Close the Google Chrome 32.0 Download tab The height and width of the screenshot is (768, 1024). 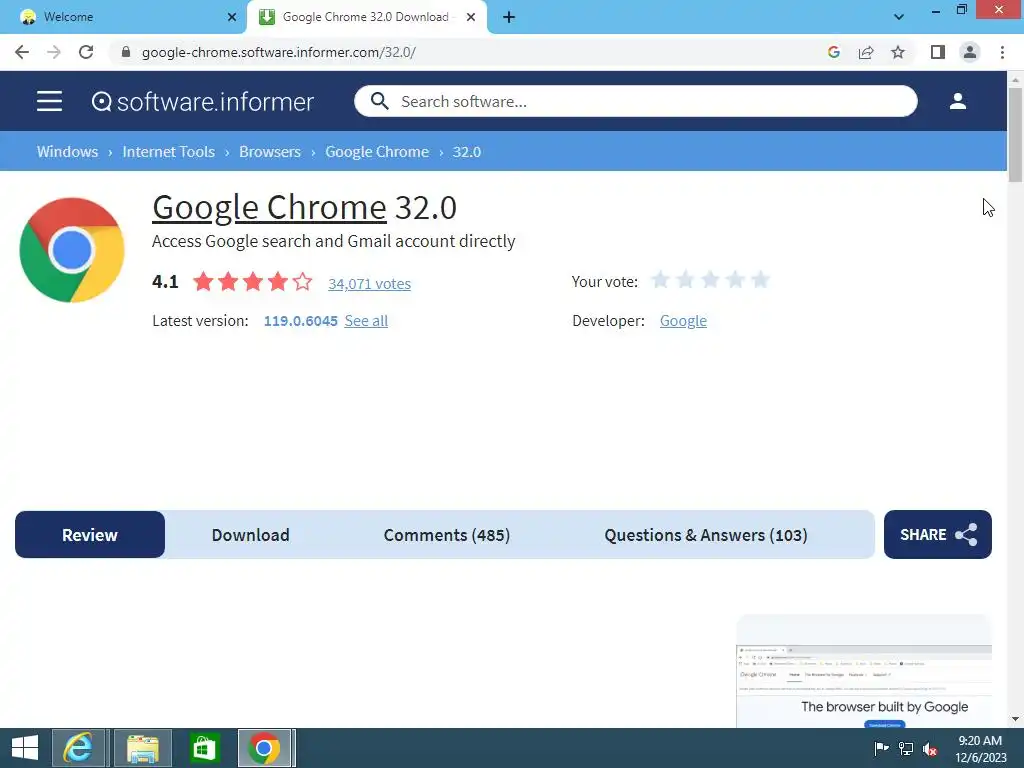pos(471,17)
